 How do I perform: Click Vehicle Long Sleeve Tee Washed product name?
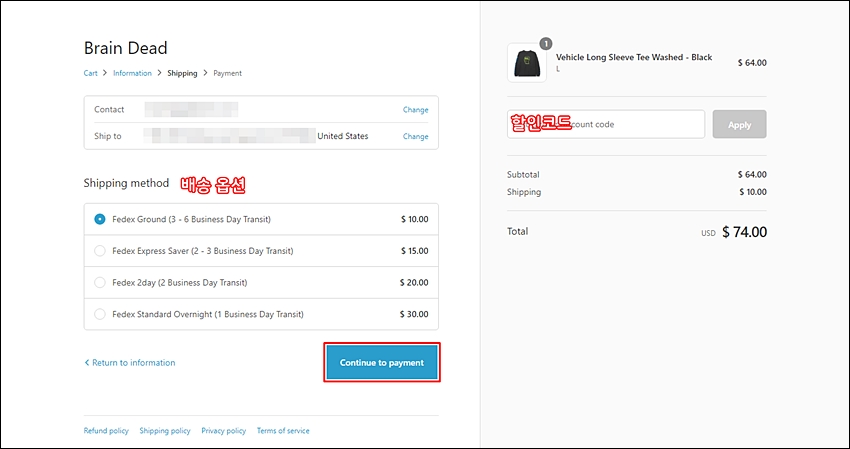click(x=634, y=57)
